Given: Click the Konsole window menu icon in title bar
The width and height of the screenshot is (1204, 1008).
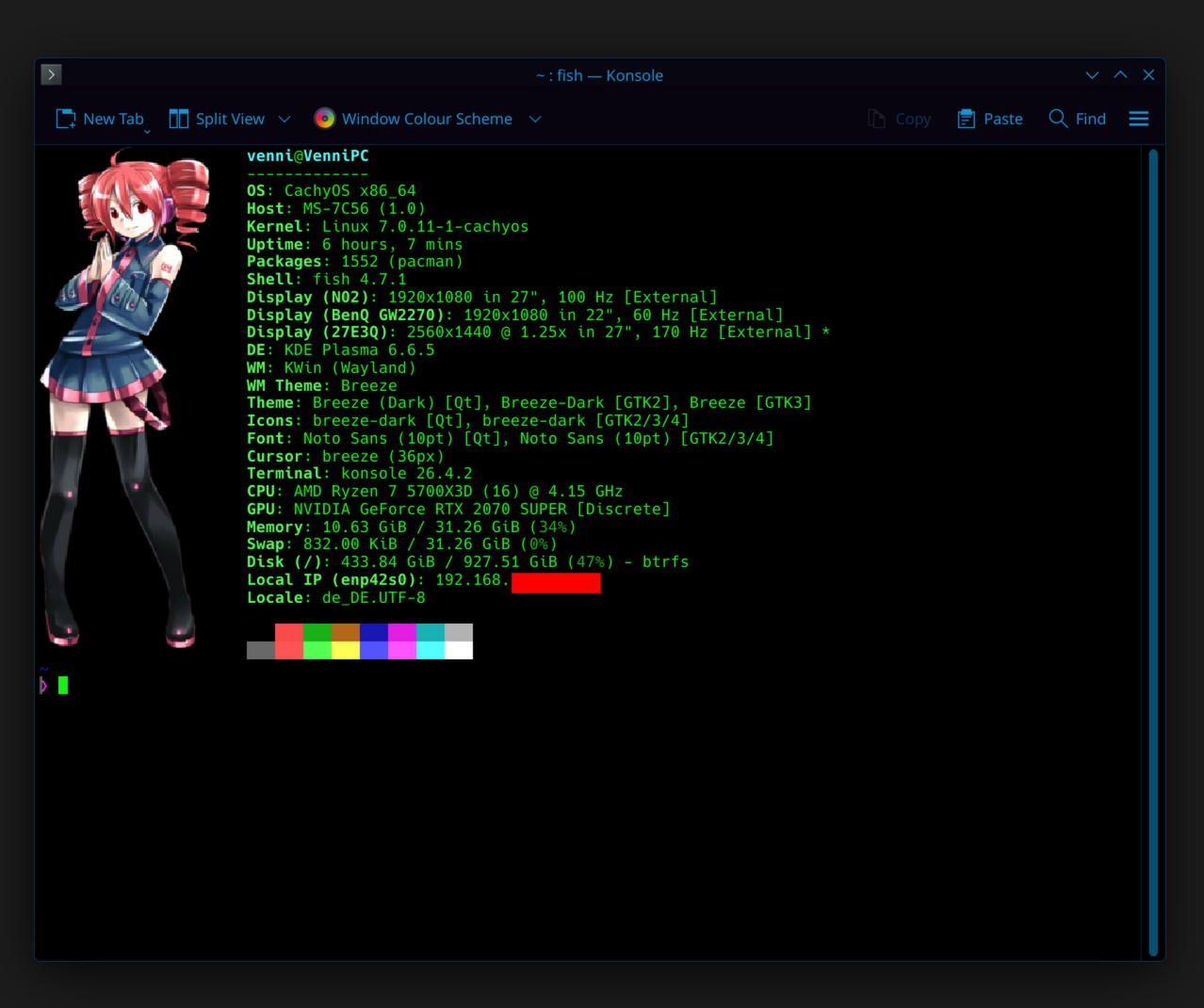Looking at the screenshot, I should click(52, 74).
